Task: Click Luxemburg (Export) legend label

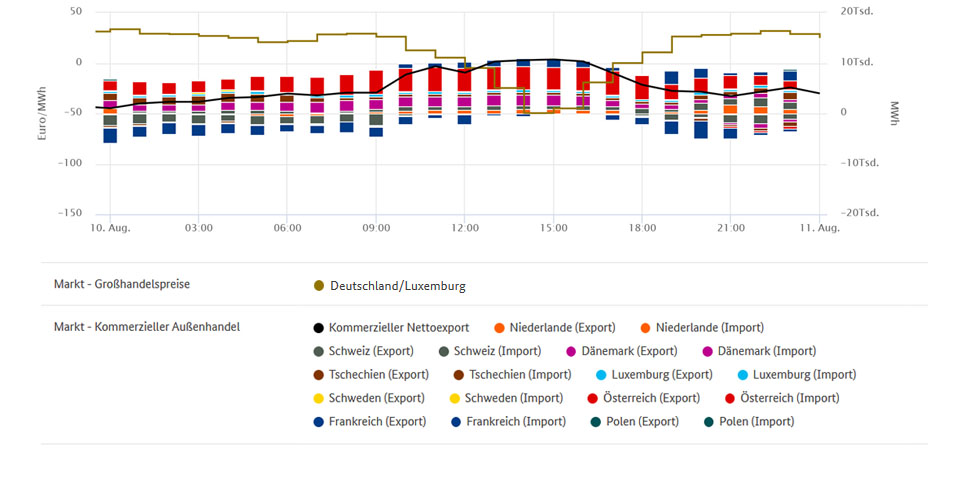Action: click(662, 375)
